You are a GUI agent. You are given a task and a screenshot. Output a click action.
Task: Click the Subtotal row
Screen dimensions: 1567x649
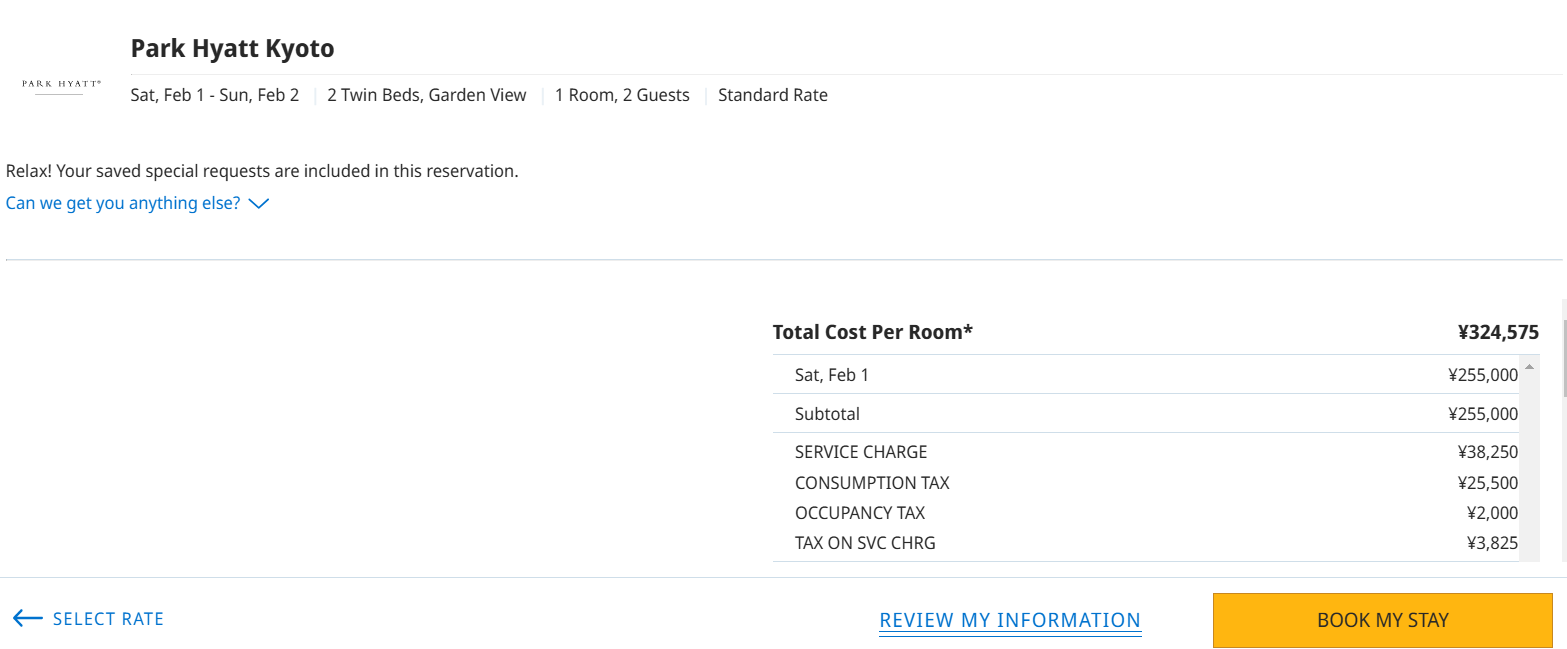(1146, 414)
